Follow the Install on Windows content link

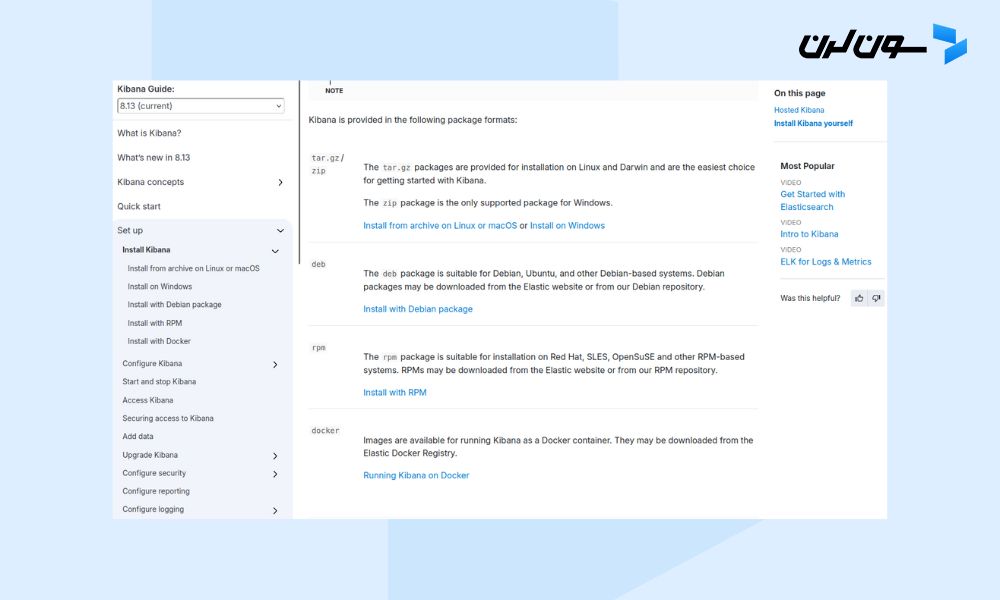click(x=567, y=226)
